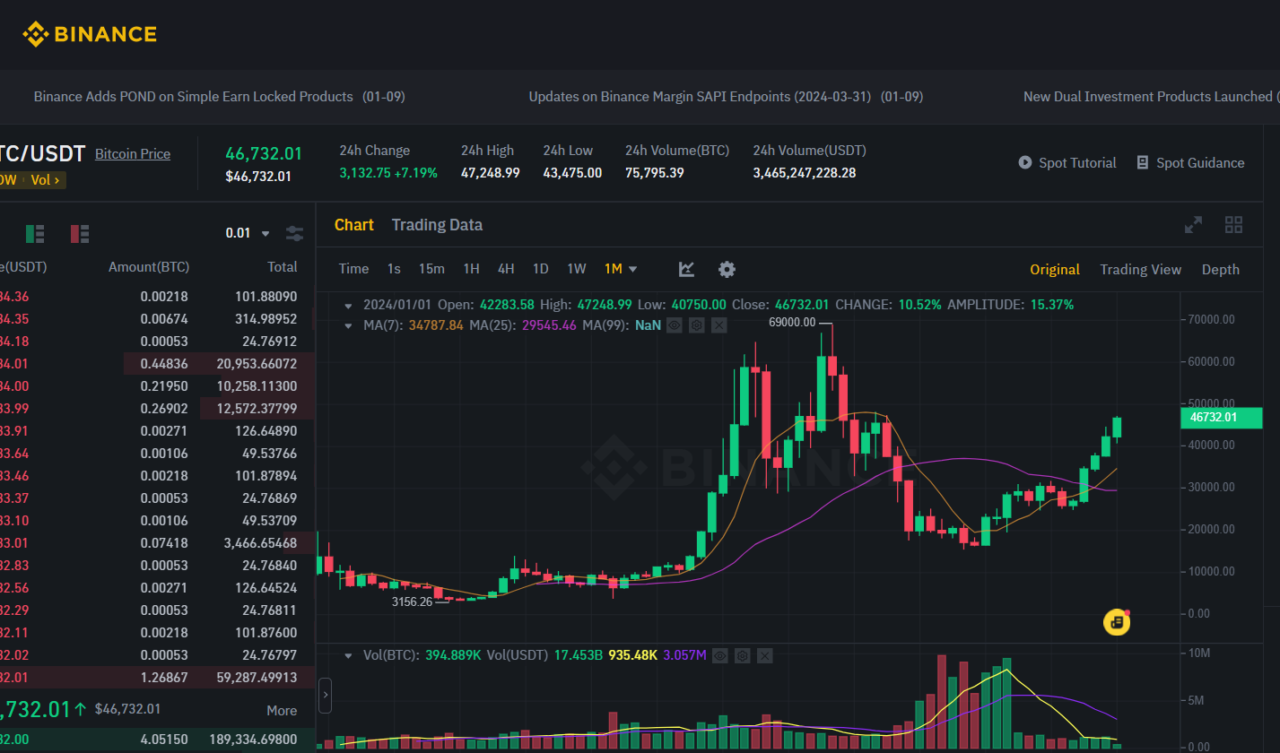Show only sell orders with red order book icon
The height and width of the screenshot is (753, 1280).
coord(80,234)
